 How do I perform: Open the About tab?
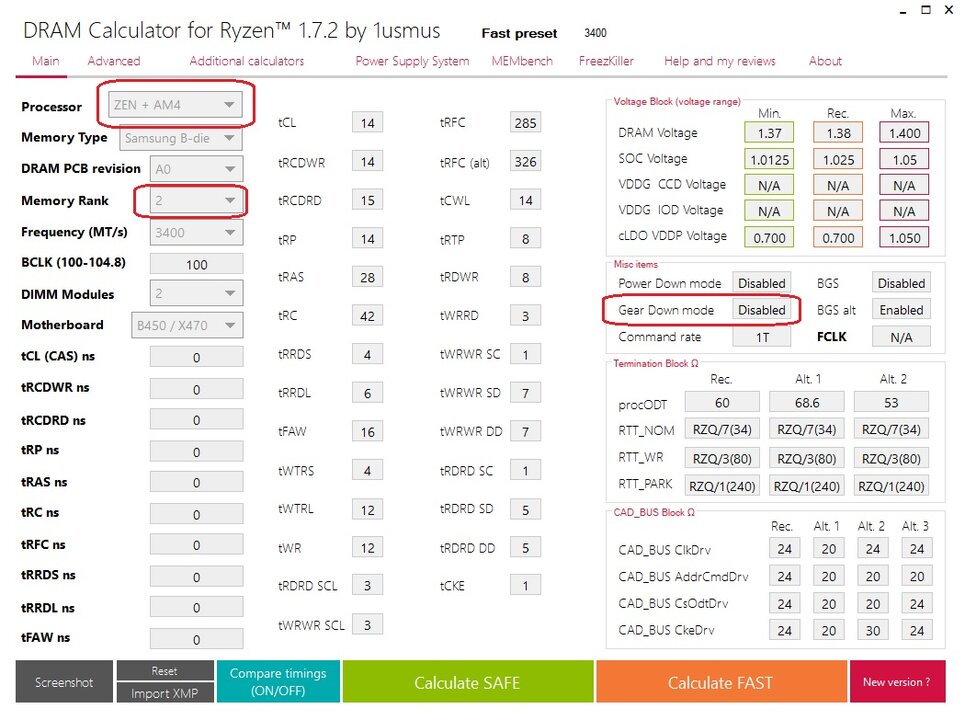click(825, 61)
